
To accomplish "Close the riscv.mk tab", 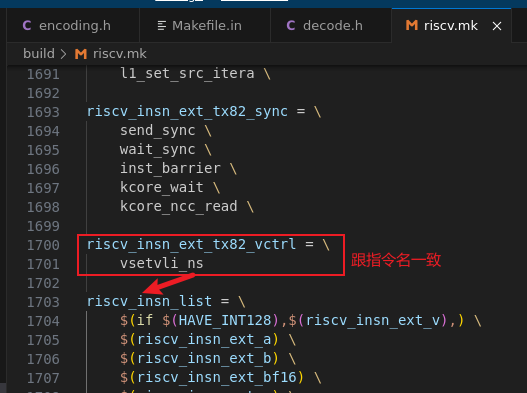I will point(497,26).
